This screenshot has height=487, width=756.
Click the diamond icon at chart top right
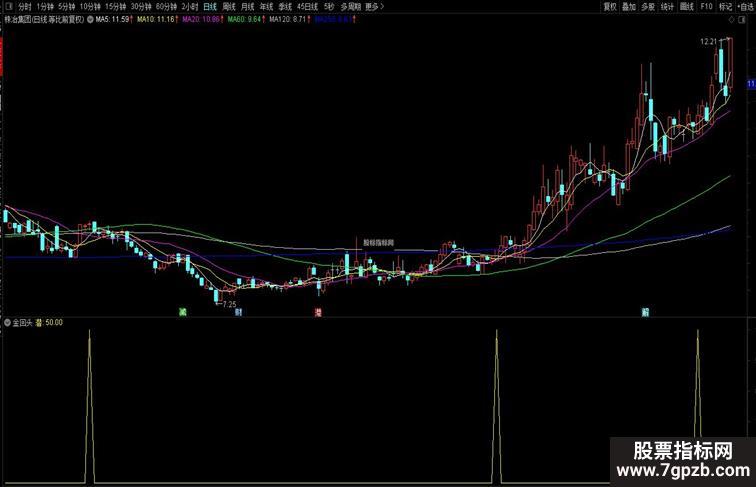click(731, 20)
